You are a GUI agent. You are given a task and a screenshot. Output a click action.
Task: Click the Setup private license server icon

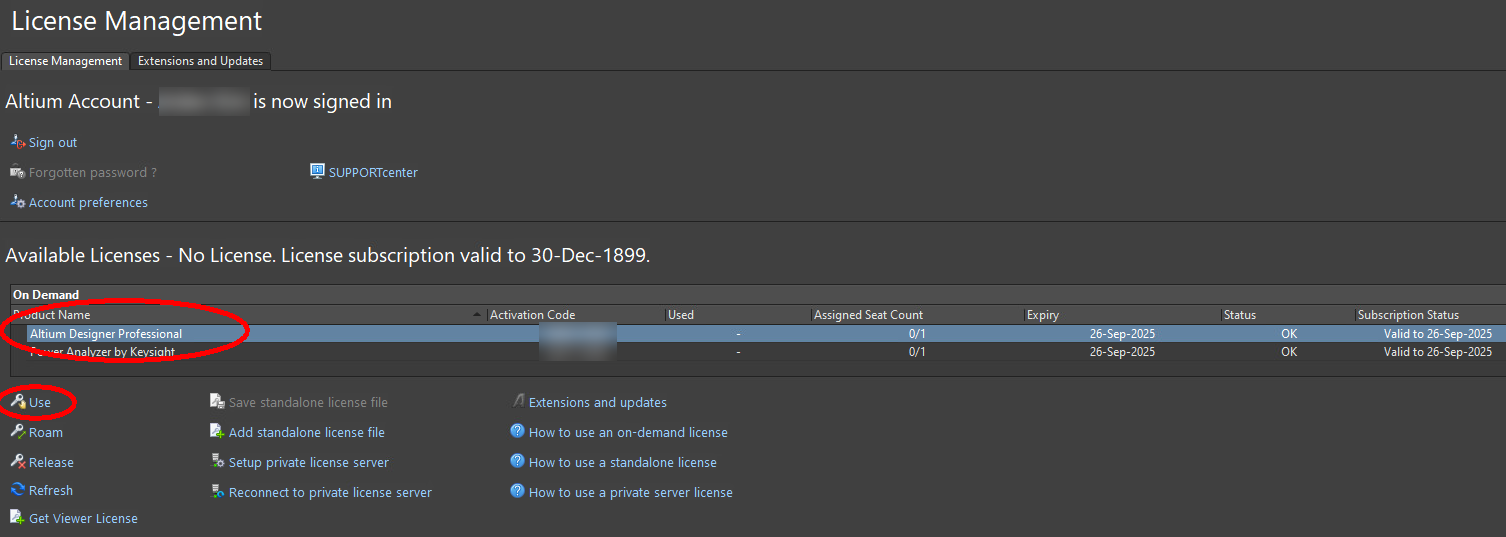218,462
